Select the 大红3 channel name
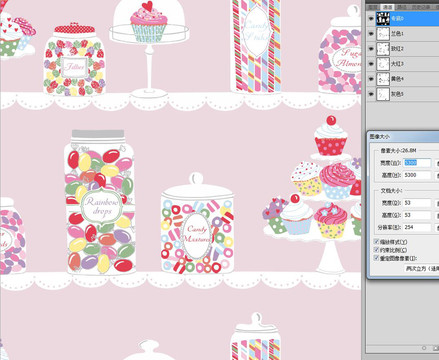The image size is (439, 360). tap(397, 64)
